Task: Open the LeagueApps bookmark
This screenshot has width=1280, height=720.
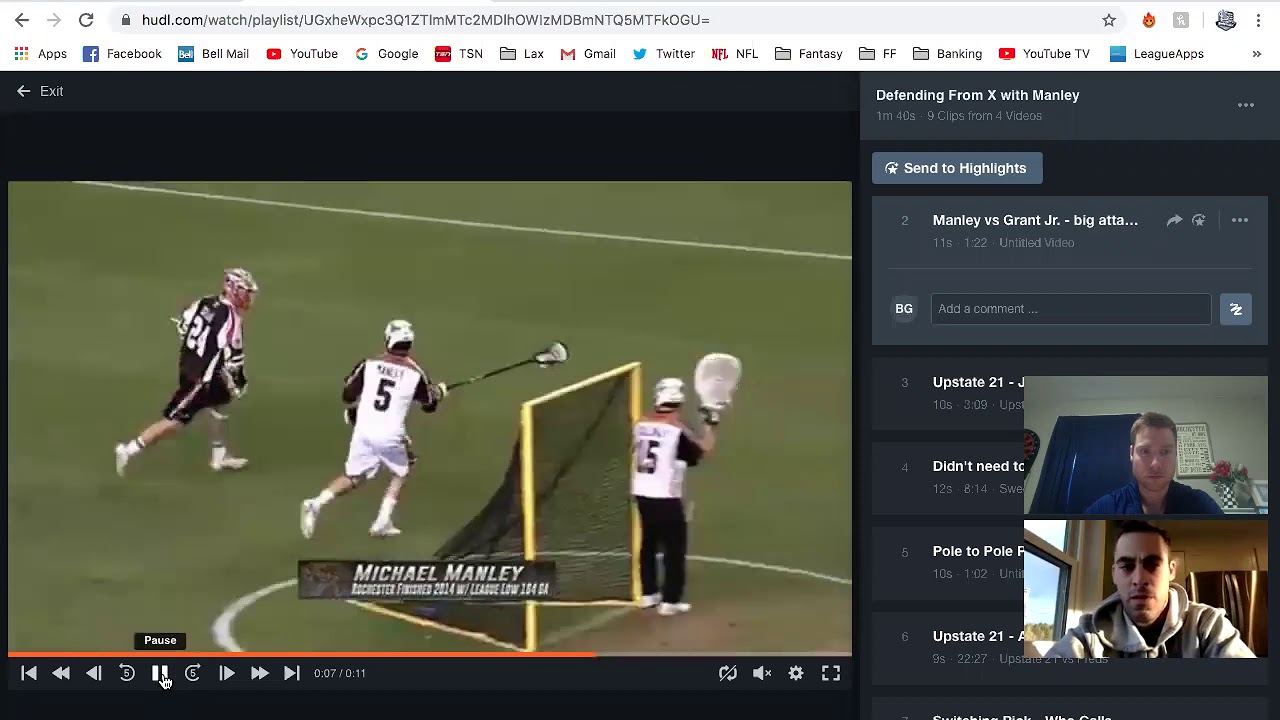Action: point(1157,54)
